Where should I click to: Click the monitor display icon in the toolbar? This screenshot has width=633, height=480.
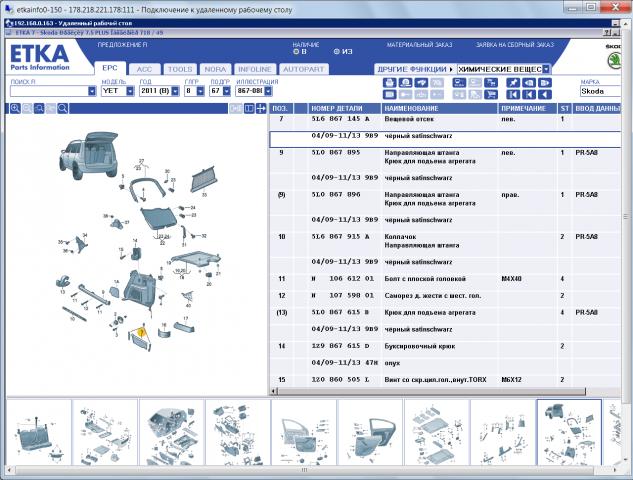[x=459, y=83]
